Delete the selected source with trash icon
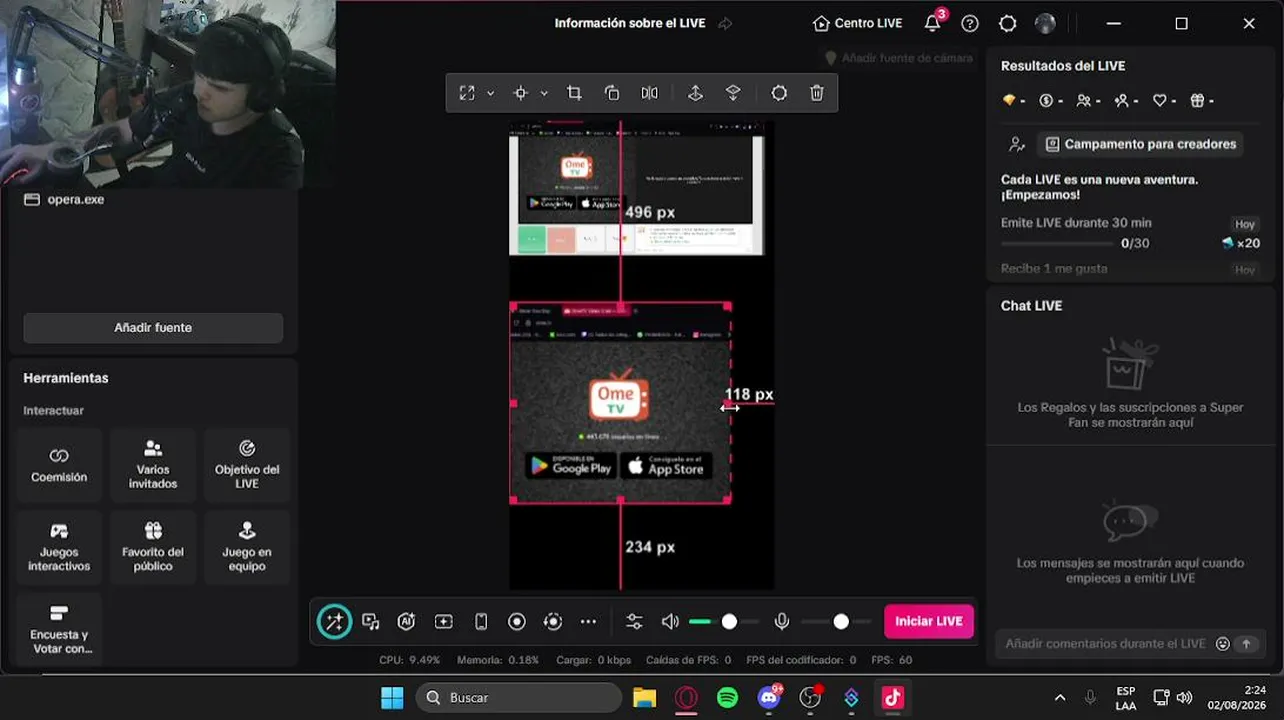 pos(817,93)
